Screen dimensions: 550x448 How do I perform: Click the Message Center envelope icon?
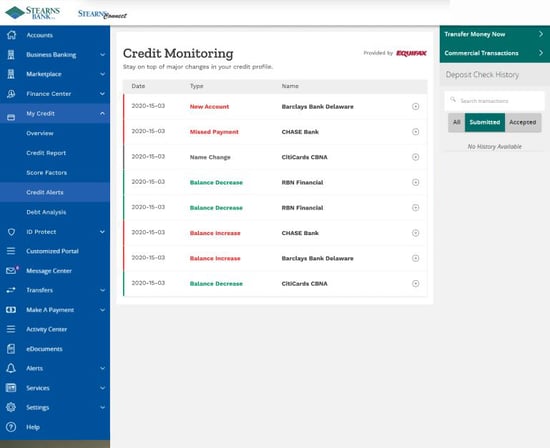11,270
